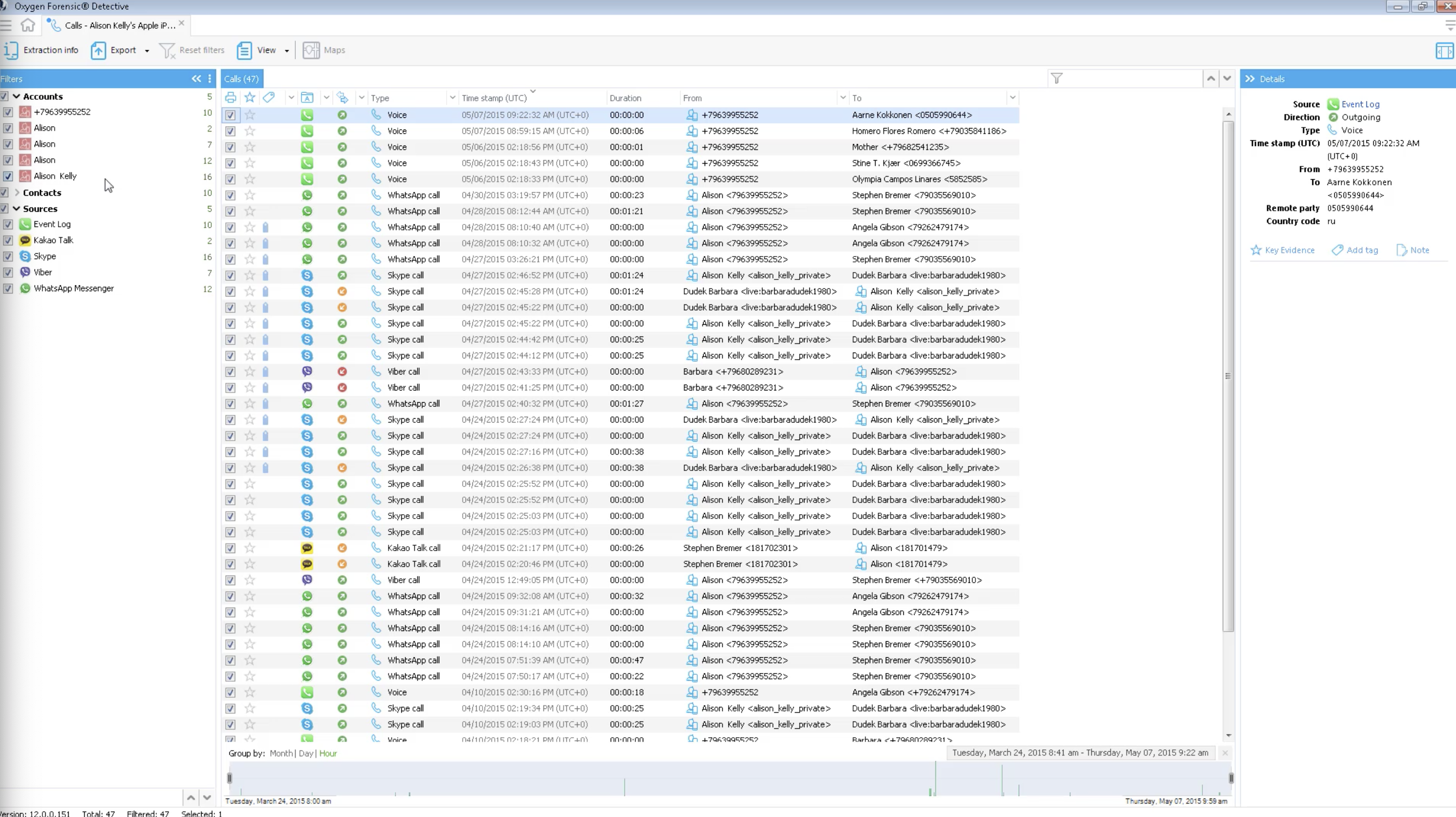Collapse the Accounts filter group

[17, 96]
